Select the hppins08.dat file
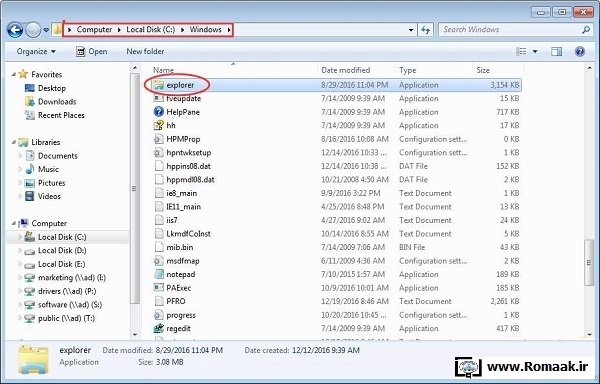The image size is (600, 384). tap(183, 166)
